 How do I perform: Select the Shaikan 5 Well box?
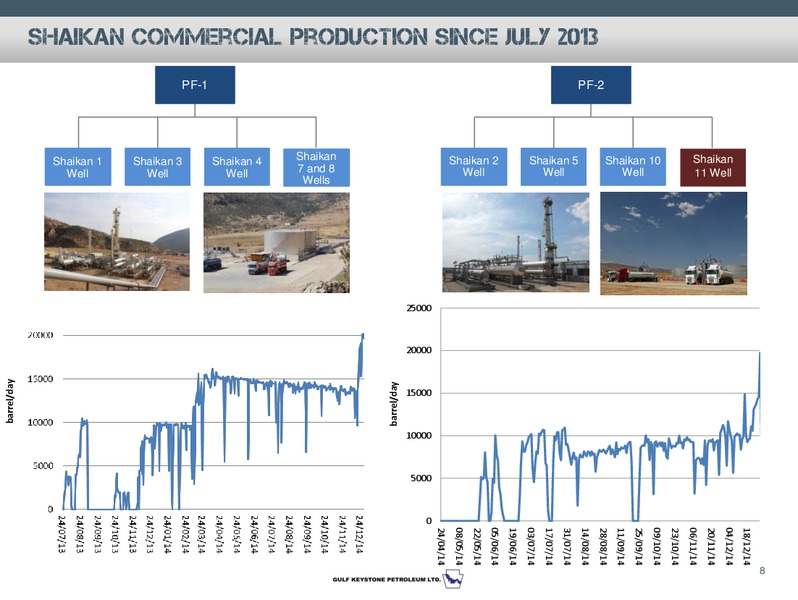553,166
